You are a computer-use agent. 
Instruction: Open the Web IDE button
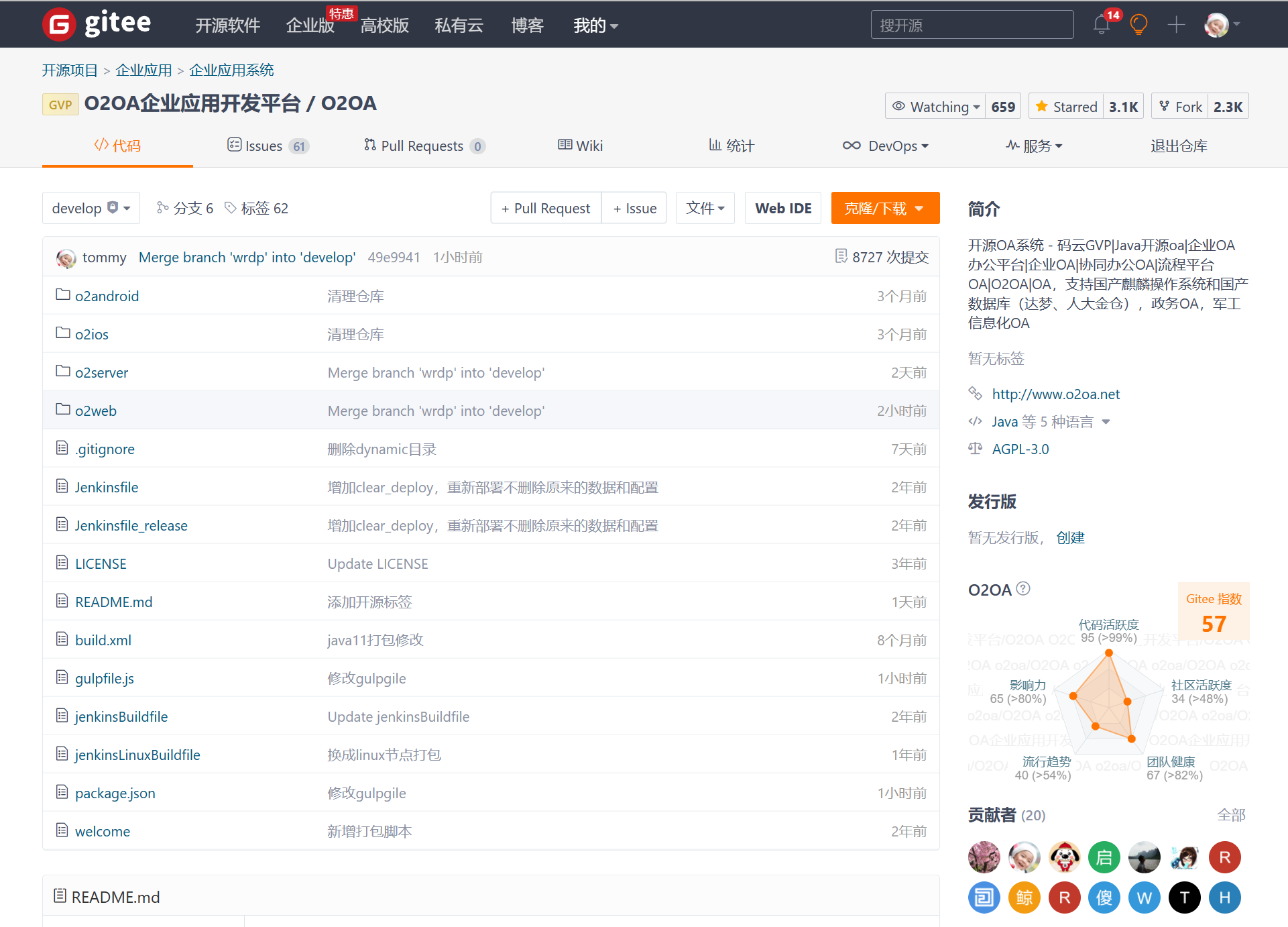tap(782, 208)
